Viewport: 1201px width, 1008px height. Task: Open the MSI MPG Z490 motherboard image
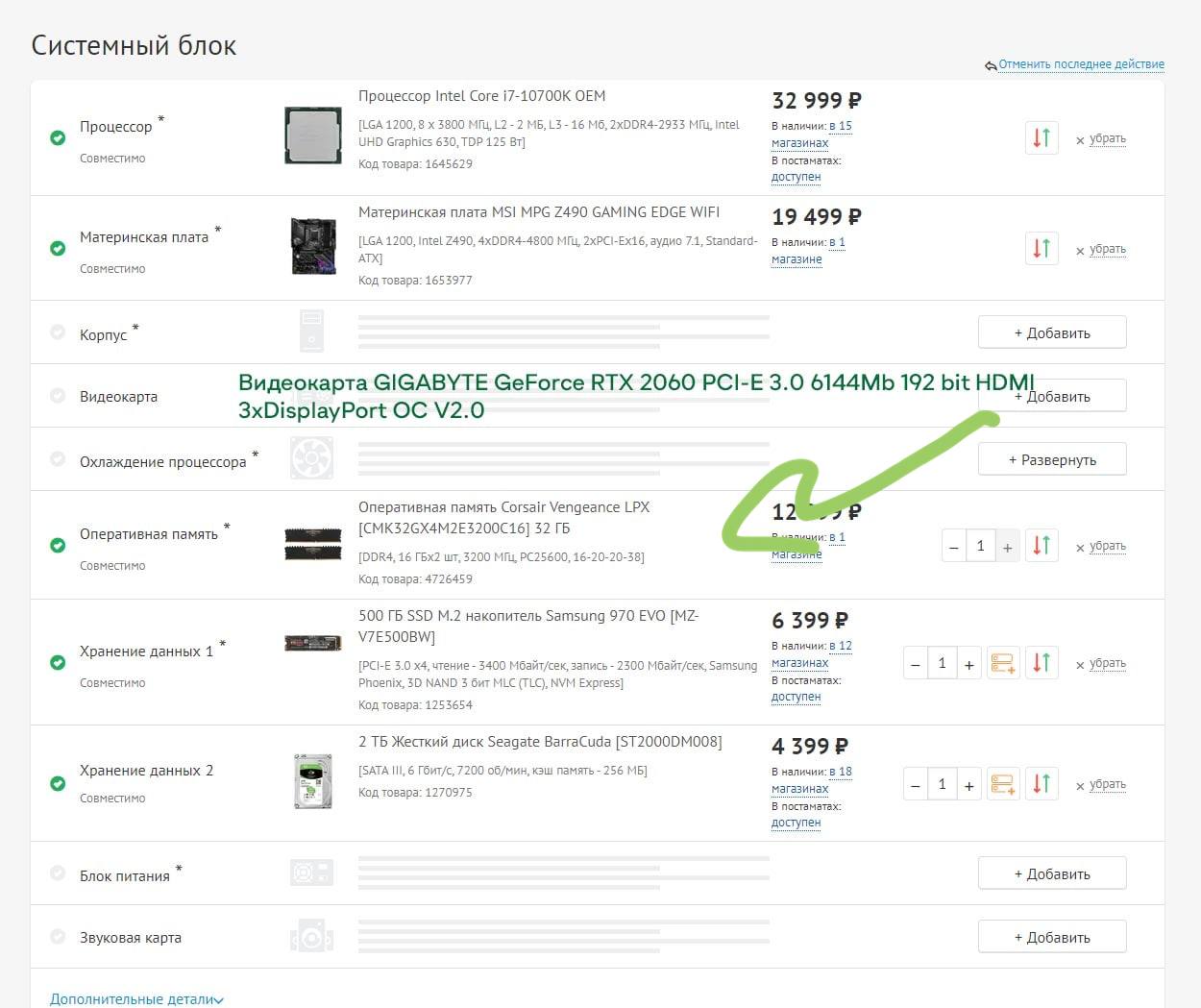click(313, 246)
